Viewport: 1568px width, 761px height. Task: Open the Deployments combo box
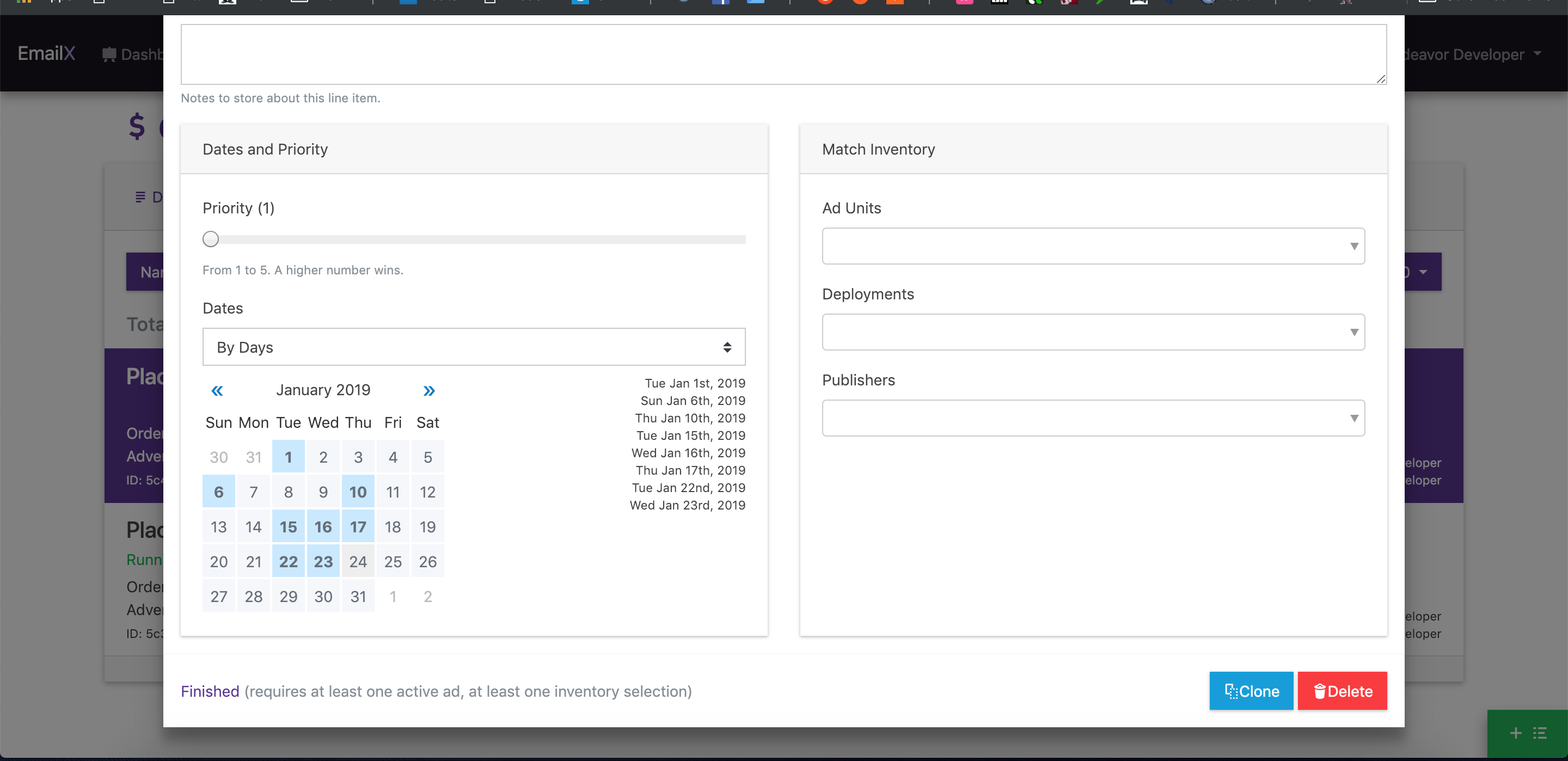(x=1093, y=333)
